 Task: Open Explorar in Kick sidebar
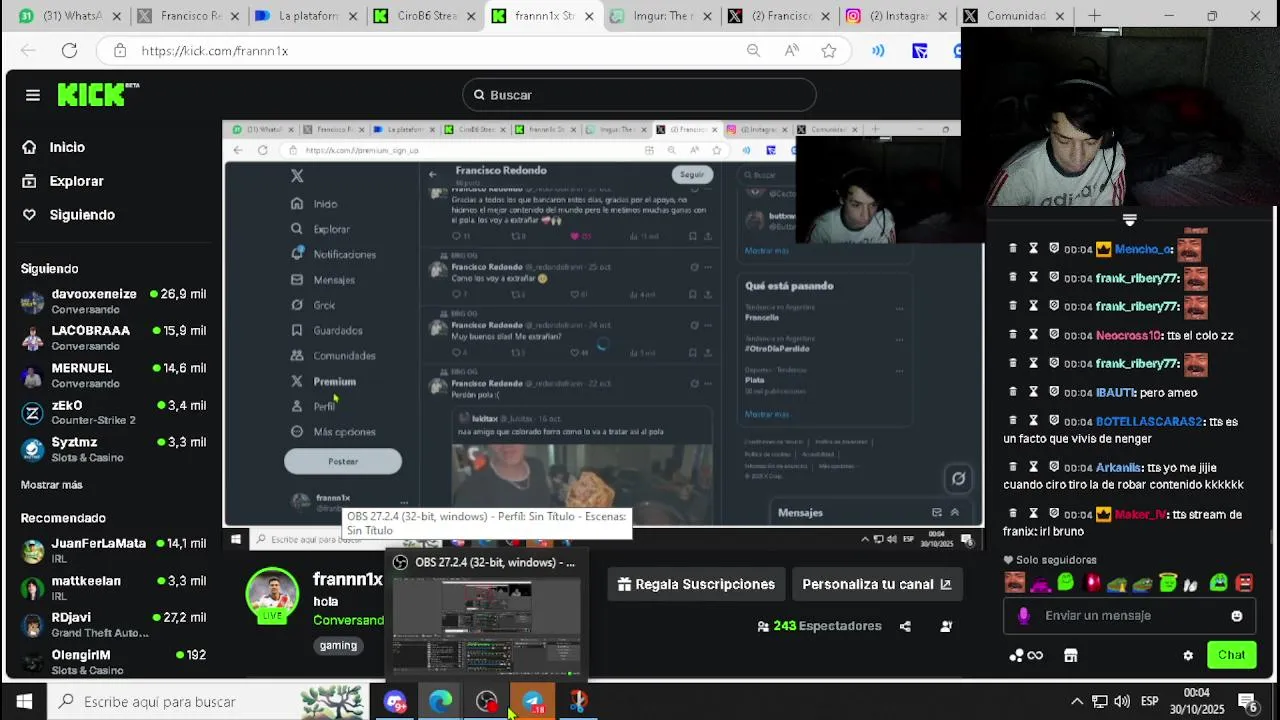tap(76, 181)
